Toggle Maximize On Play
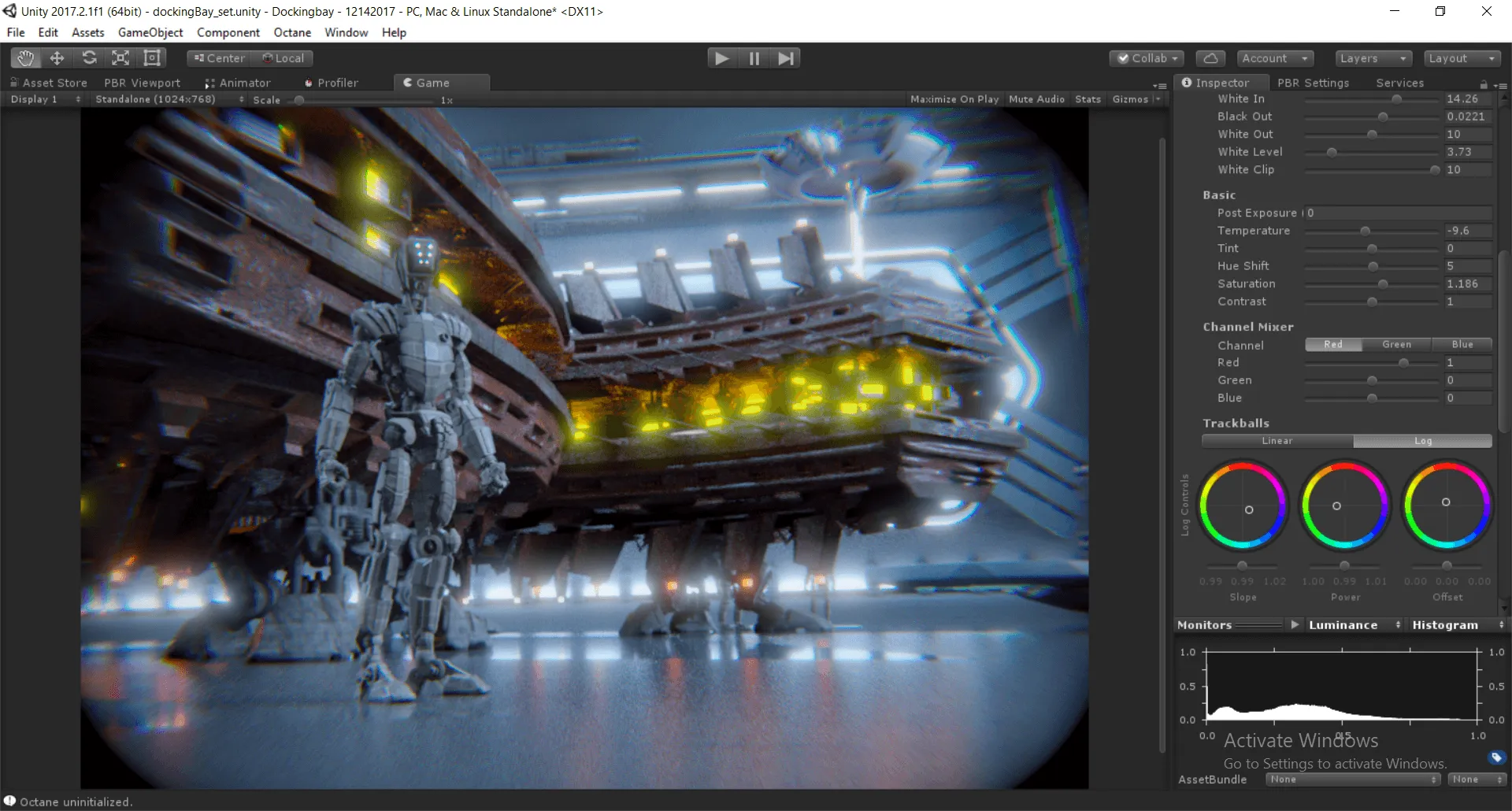Viewport: 1512px width, 811px height. [x=954, y=98]
